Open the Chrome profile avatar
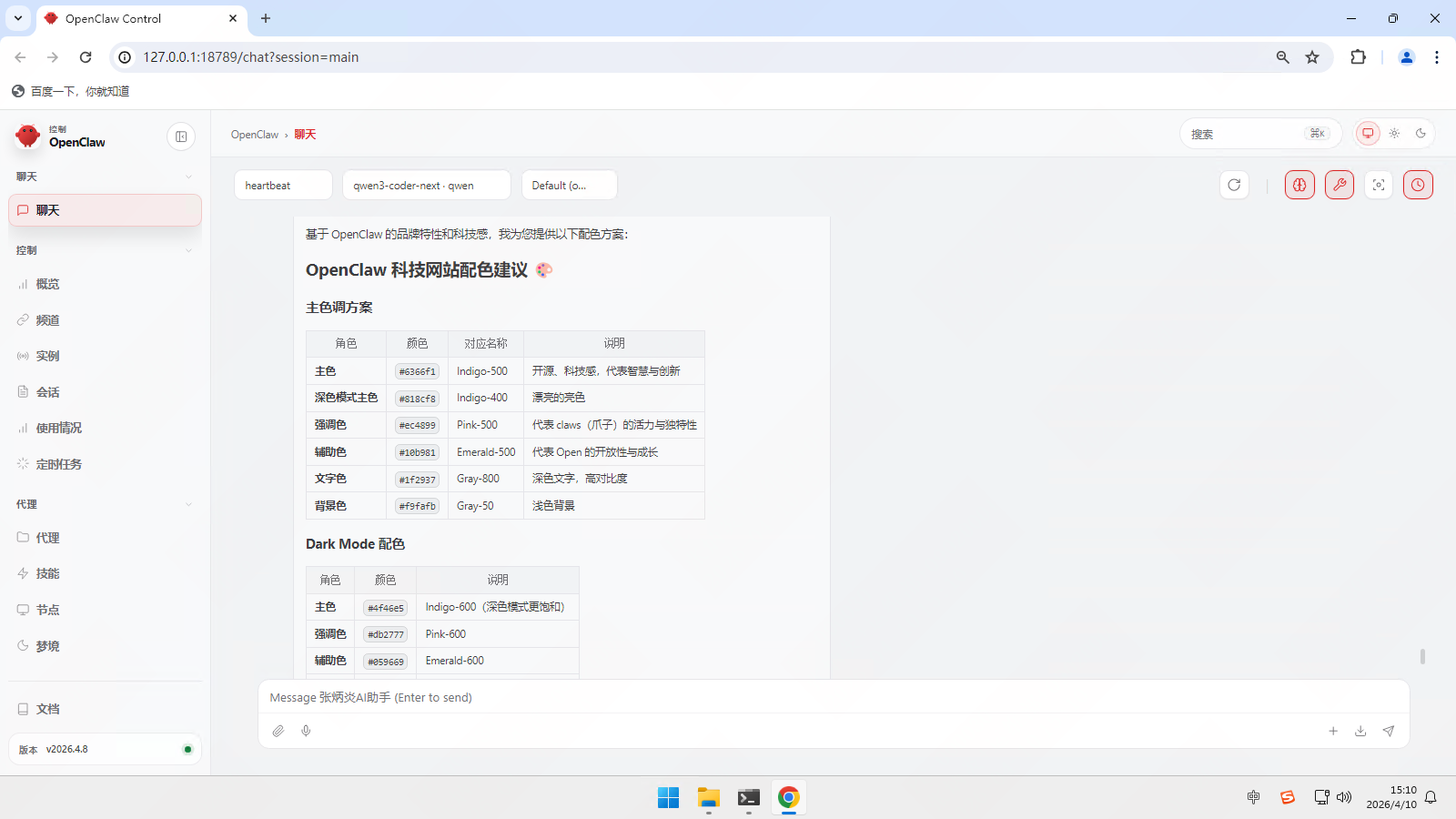 click(1406, 57)
